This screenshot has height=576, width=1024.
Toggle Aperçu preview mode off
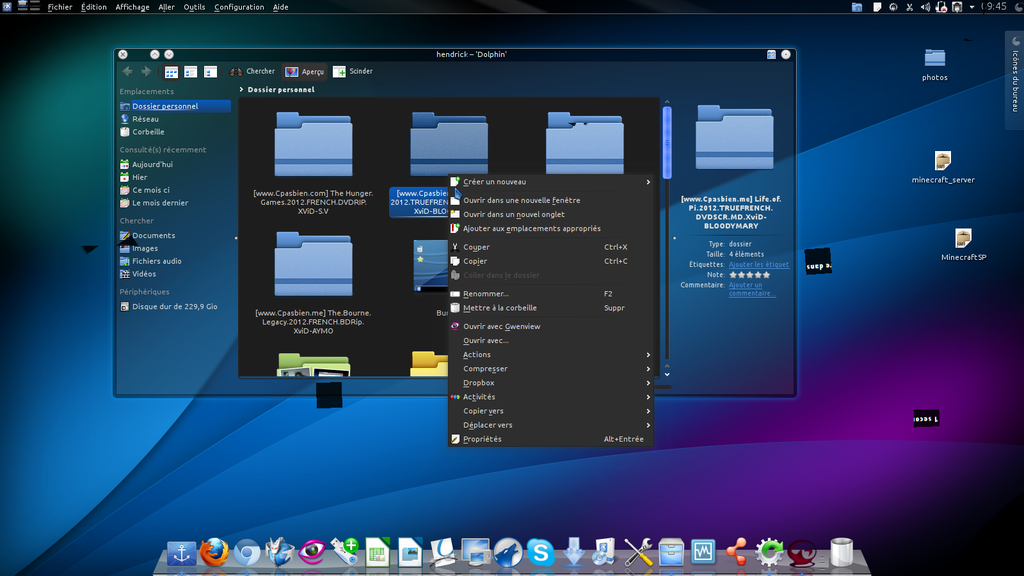point(305,71)
